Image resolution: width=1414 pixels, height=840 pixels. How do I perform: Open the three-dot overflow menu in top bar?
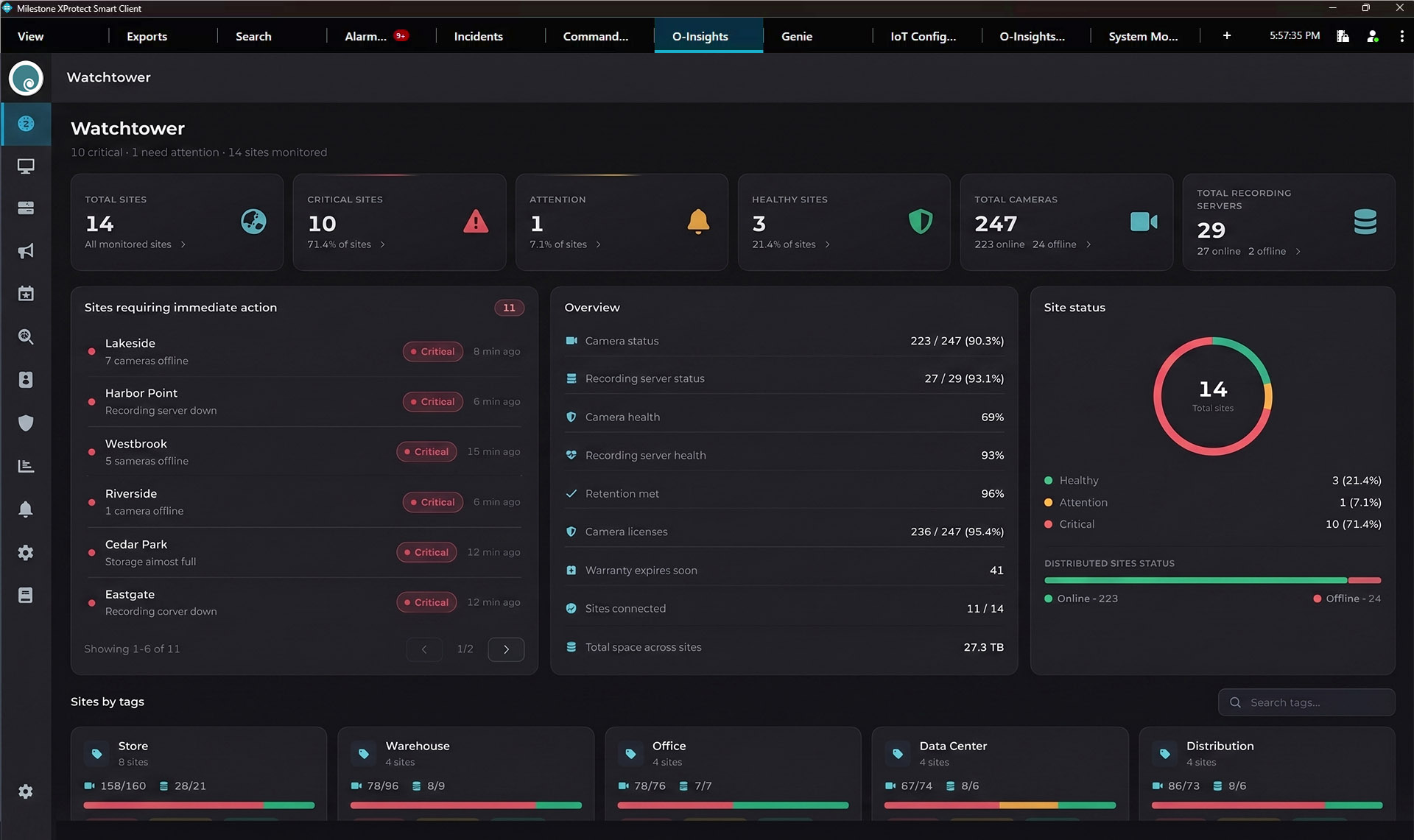[1401, 36]
